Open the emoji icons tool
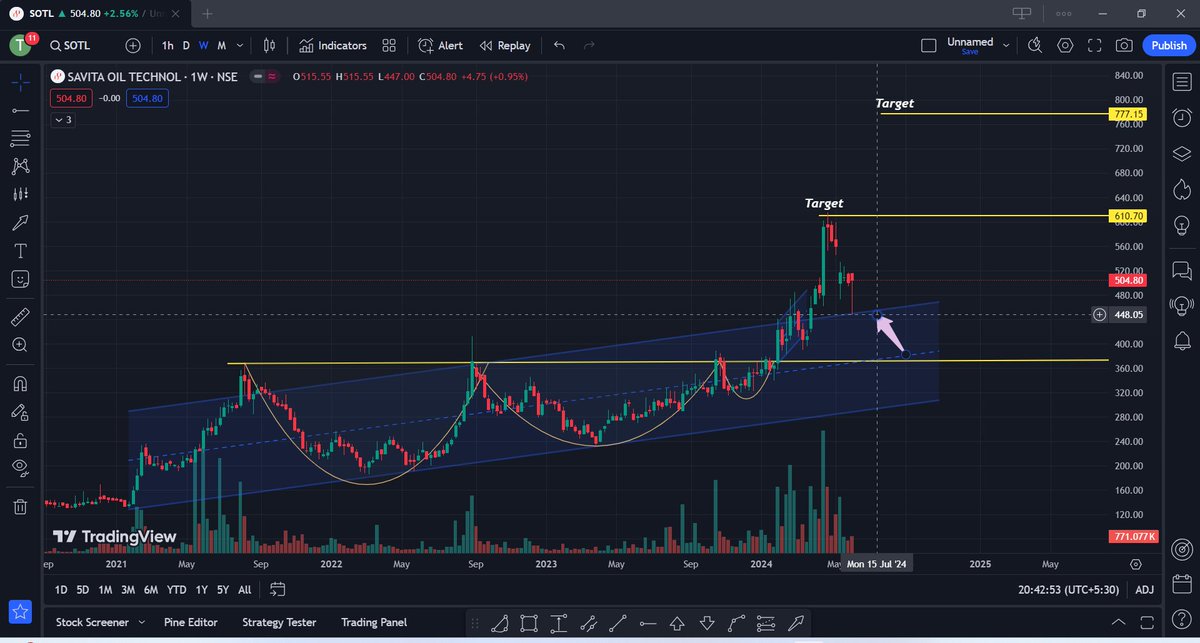 [20, 279]
